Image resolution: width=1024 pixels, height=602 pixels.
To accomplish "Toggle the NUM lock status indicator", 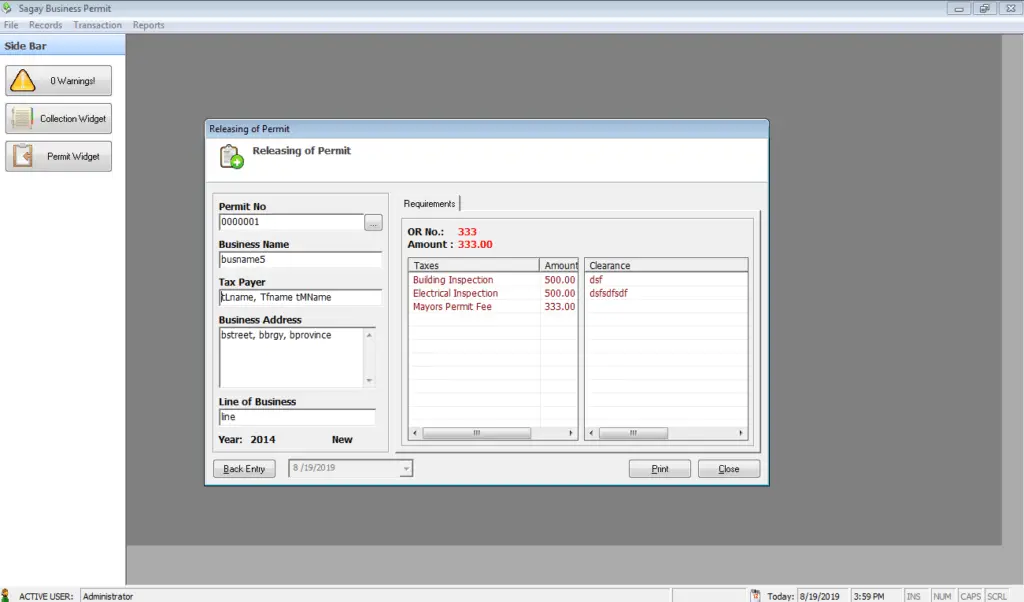I will pyautogui.click(x=942, y=595).
